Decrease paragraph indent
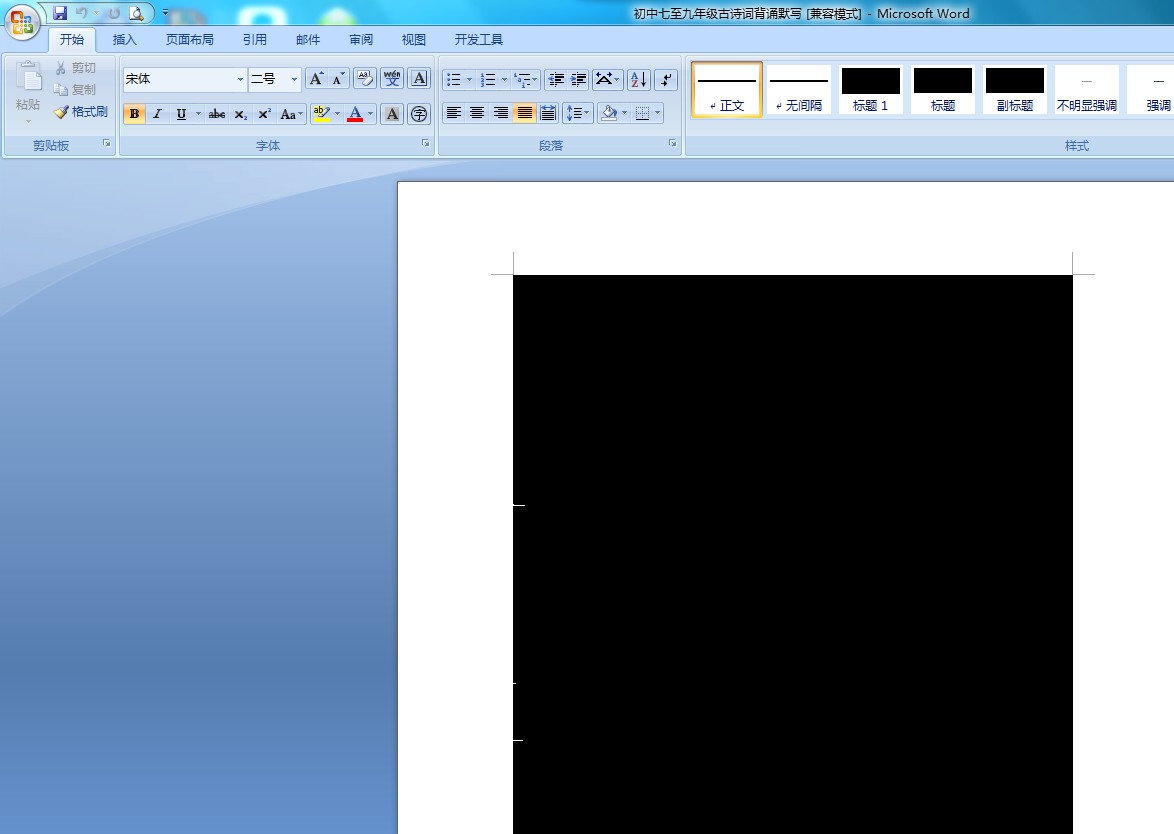This screenshot has height=834, width=1174. (556, 79)
